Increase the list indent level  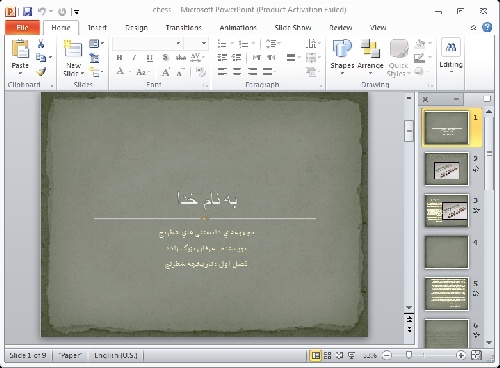[x=236, y=58]
